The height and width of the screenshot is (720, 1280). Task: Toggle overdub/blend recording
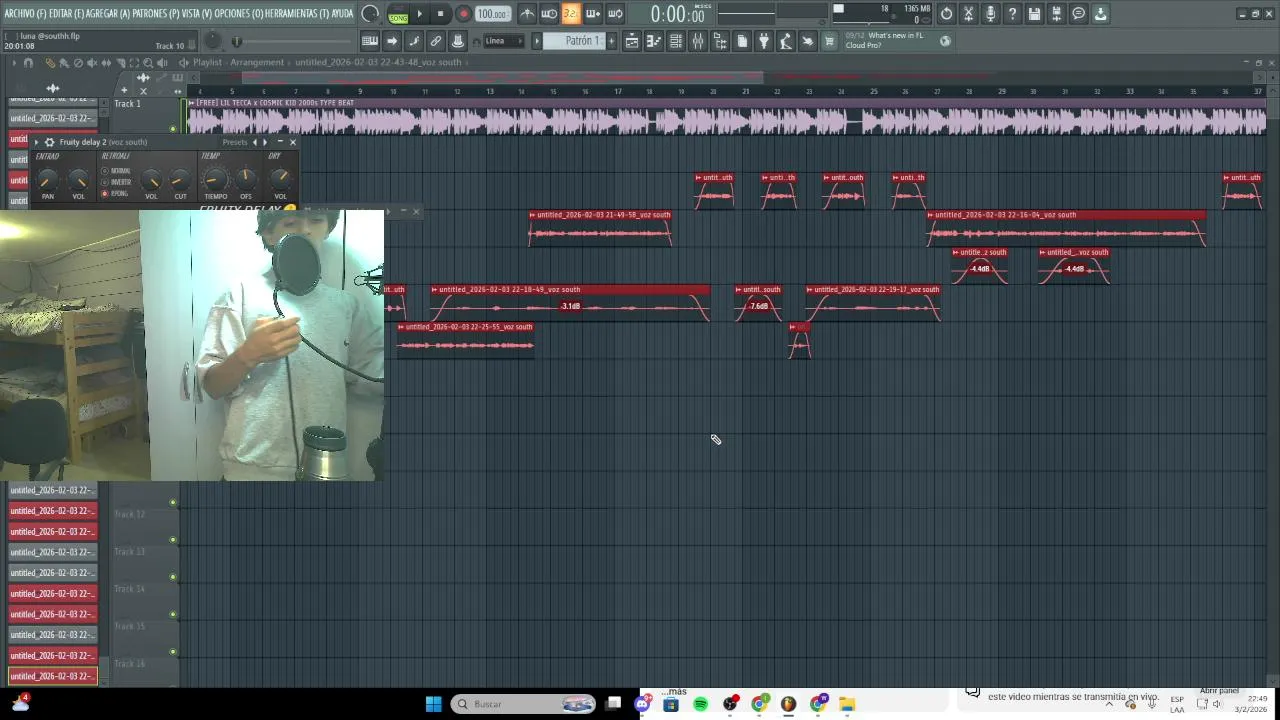pos(593,14)
